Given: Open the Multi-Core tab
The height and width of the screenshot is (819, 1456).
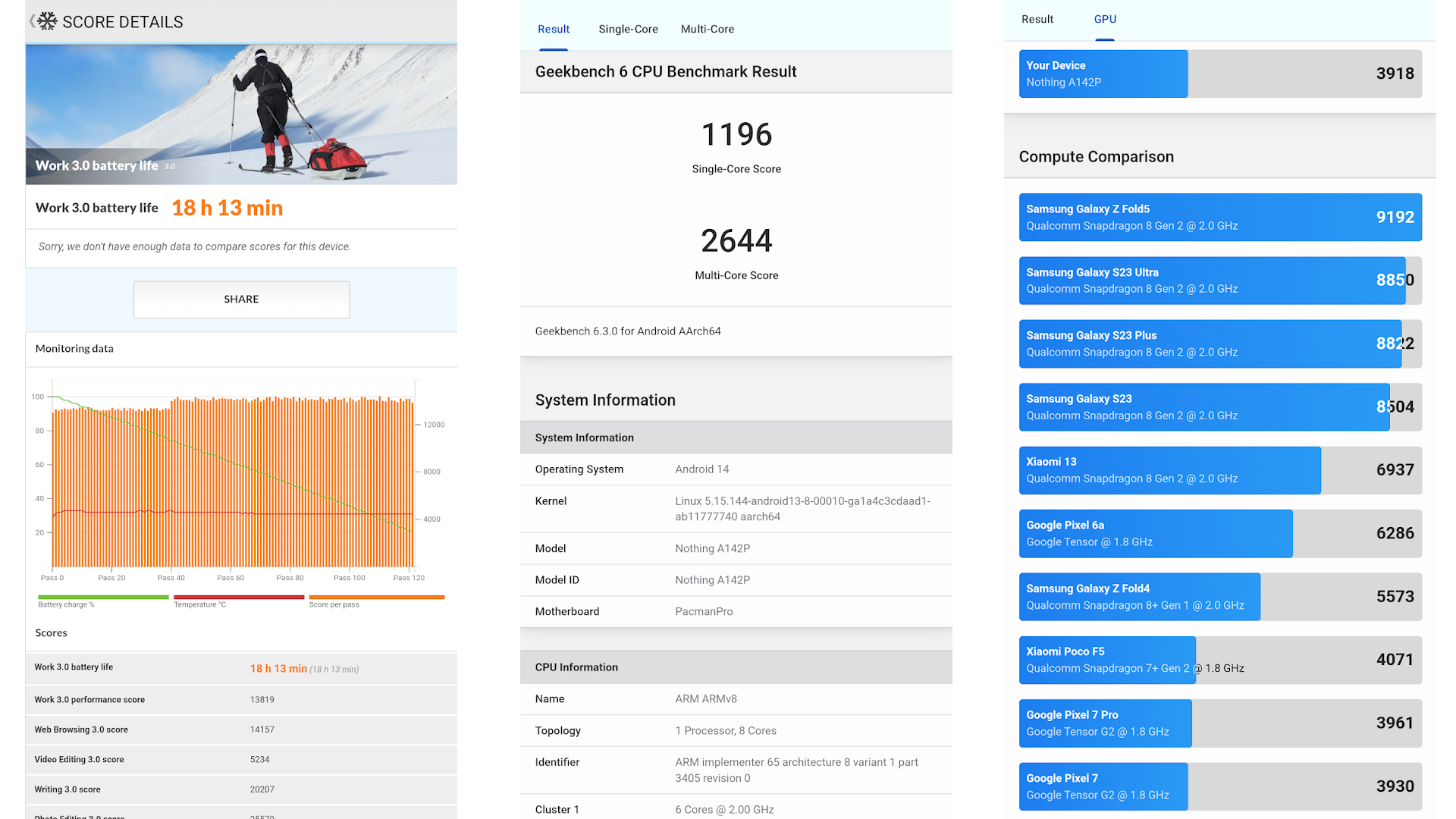Looking at the screenshot, I should coord(707,29).
